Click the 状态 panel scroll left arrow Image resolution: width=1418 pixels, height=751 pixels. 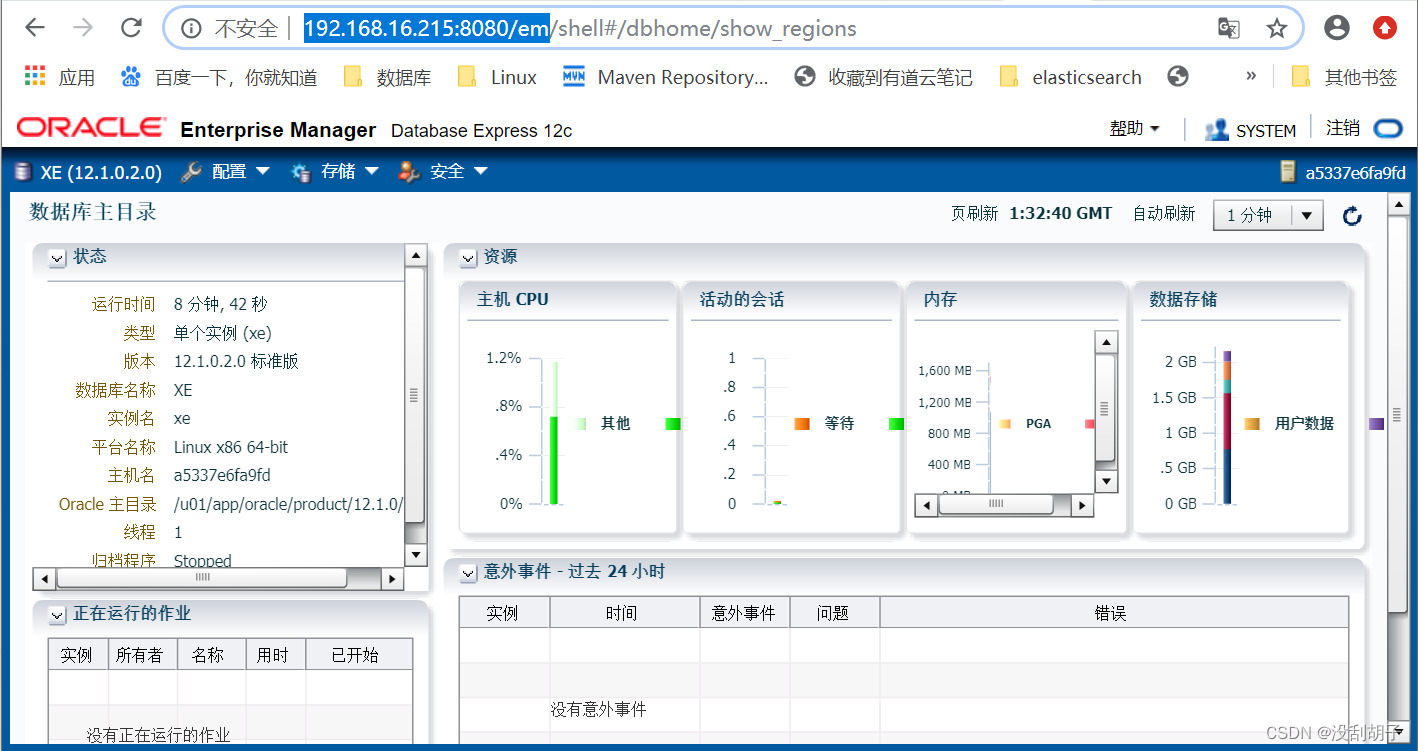[x=44, y=578]
